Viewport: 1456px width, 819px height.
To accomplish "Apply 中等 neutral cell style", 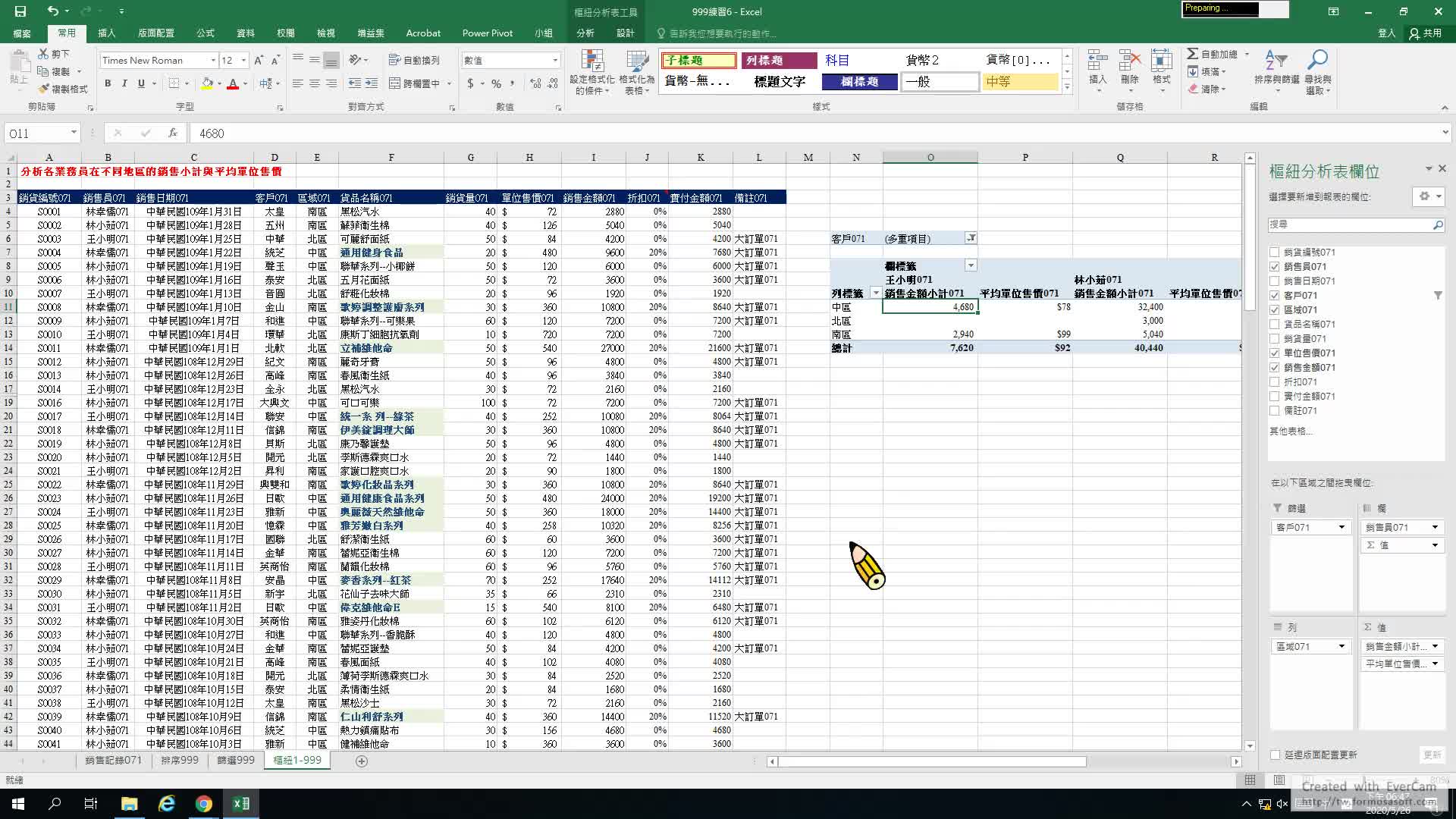I will (x=1019, y=81).
